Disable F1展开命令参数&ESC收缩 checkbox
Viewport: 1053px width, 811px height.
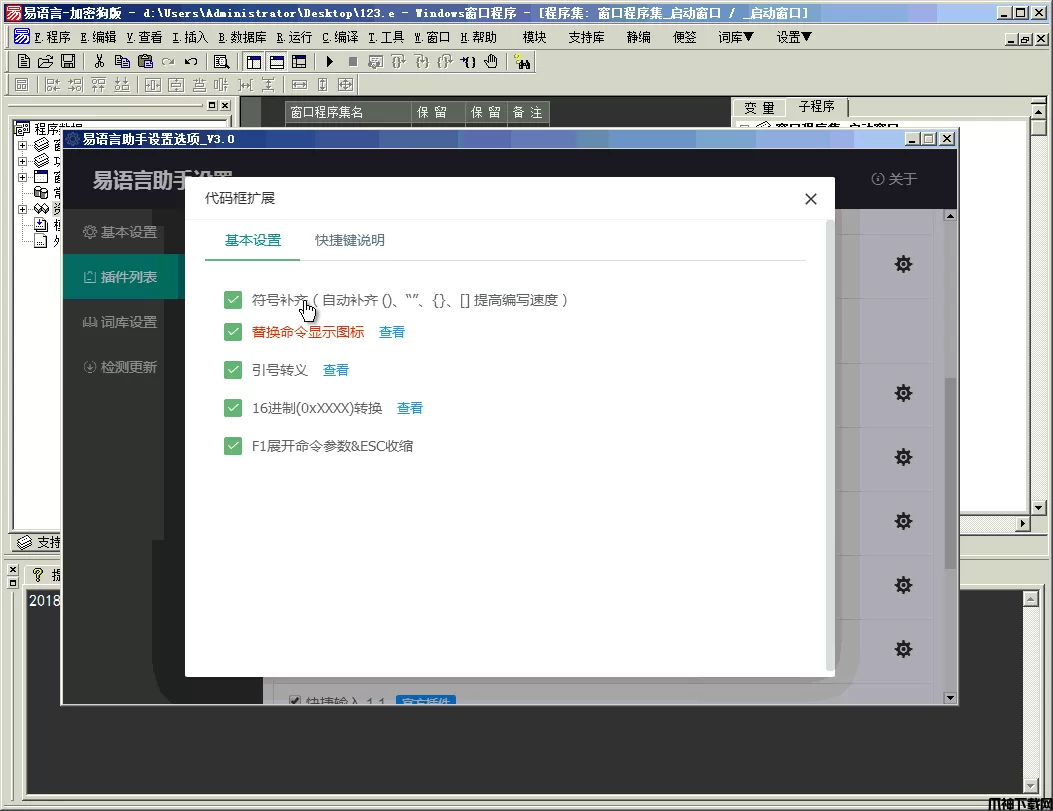233,446
